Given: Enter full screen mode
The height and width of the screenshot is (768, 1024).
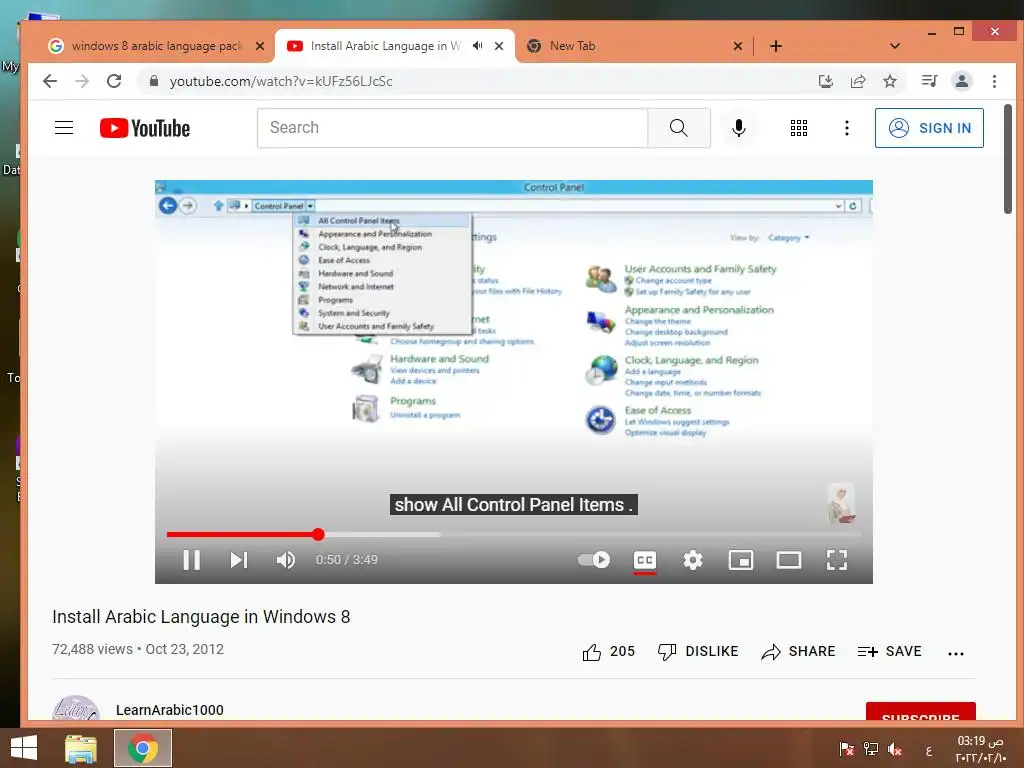Looking at the screenshot, I should 837,560.
